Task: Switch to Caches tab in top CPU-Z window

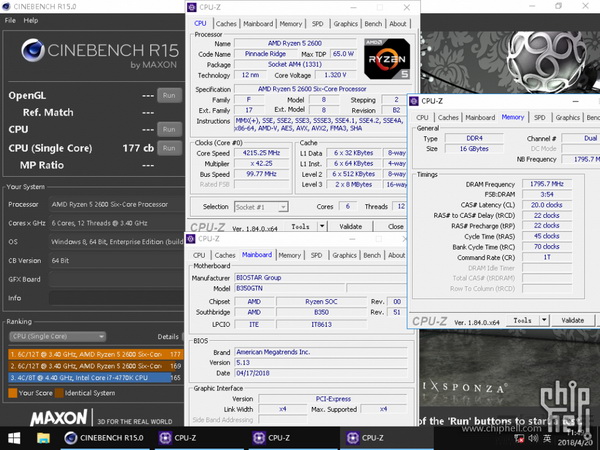Action: (227, 23)
